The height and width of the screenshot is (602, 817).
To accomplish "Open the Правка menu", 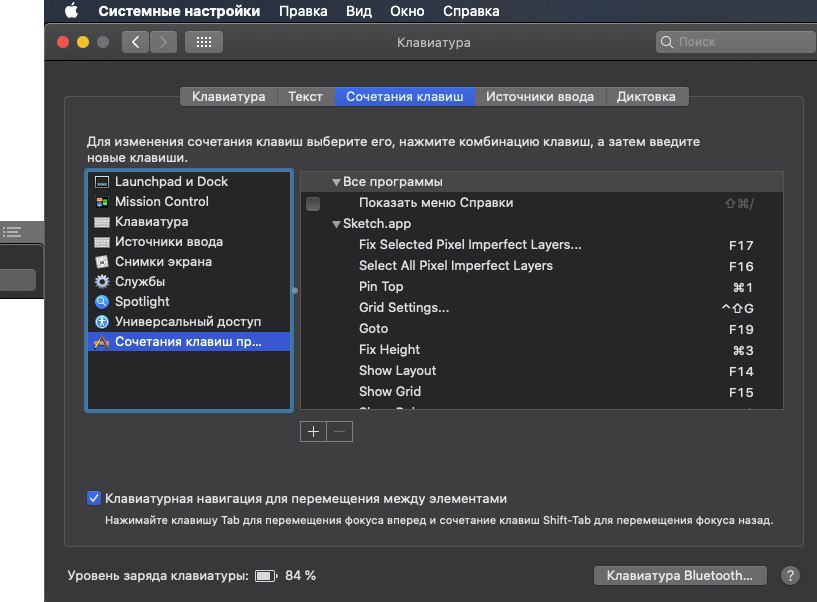I will click(x=303, y=11).
